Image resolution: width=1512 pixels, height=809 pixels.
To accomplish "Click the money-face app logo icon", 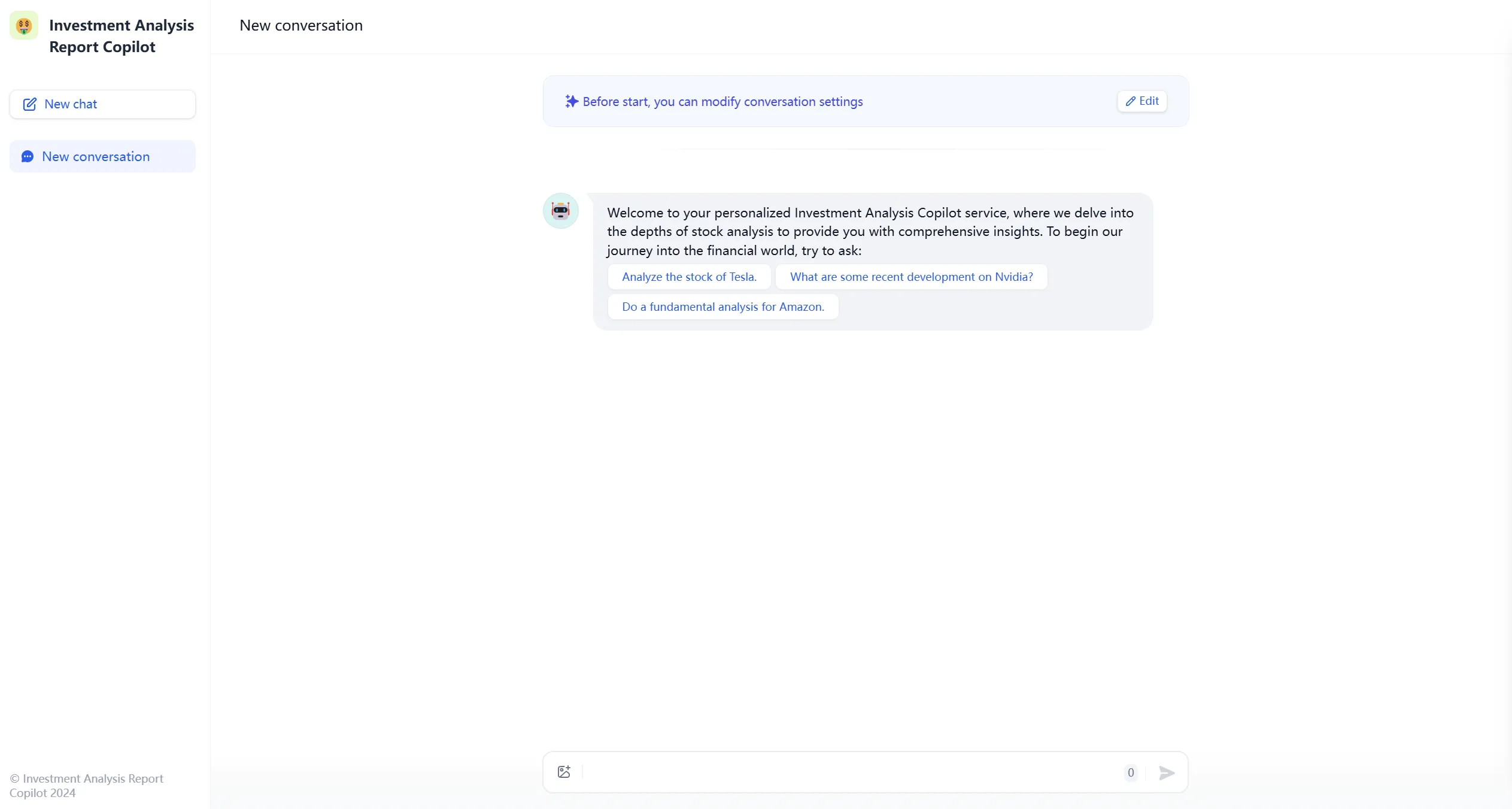I will tap(24, 26).
